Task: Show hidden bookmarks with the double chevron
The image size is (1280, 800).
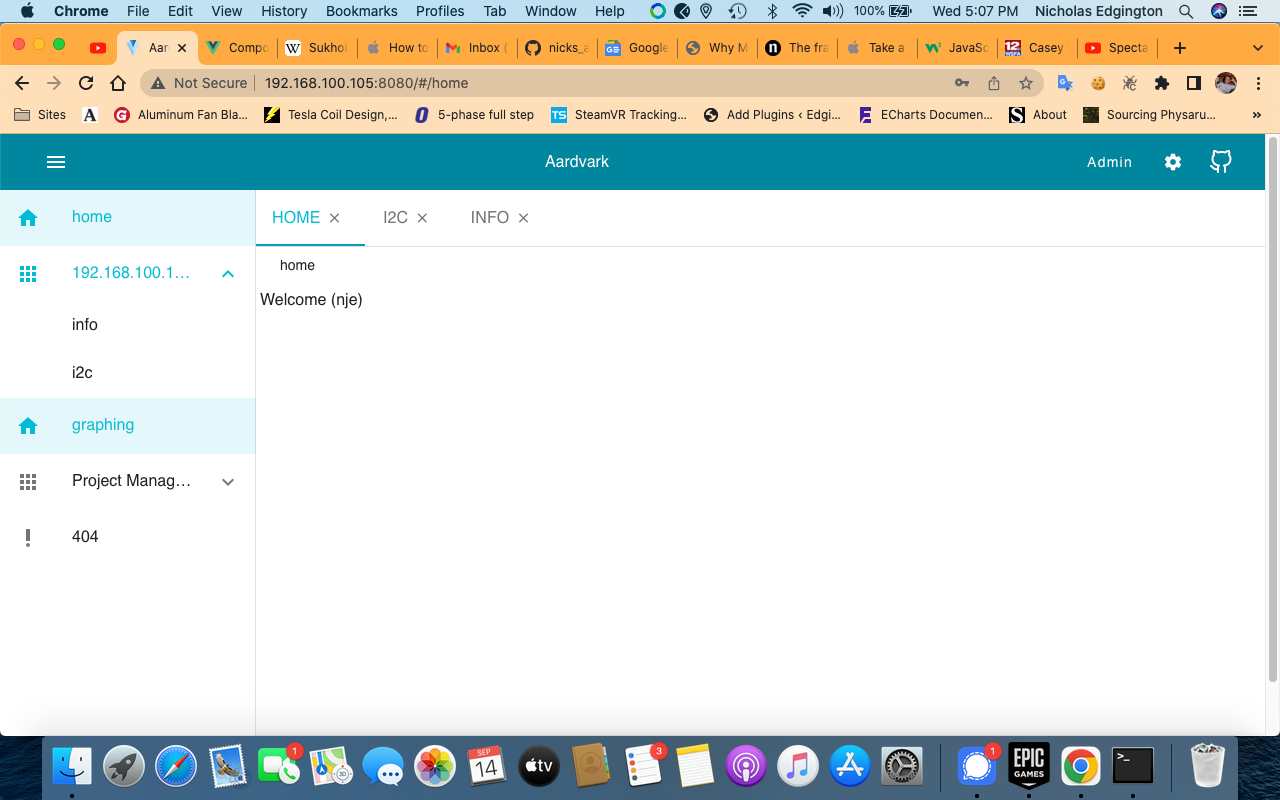Action: click(1256, 115)
